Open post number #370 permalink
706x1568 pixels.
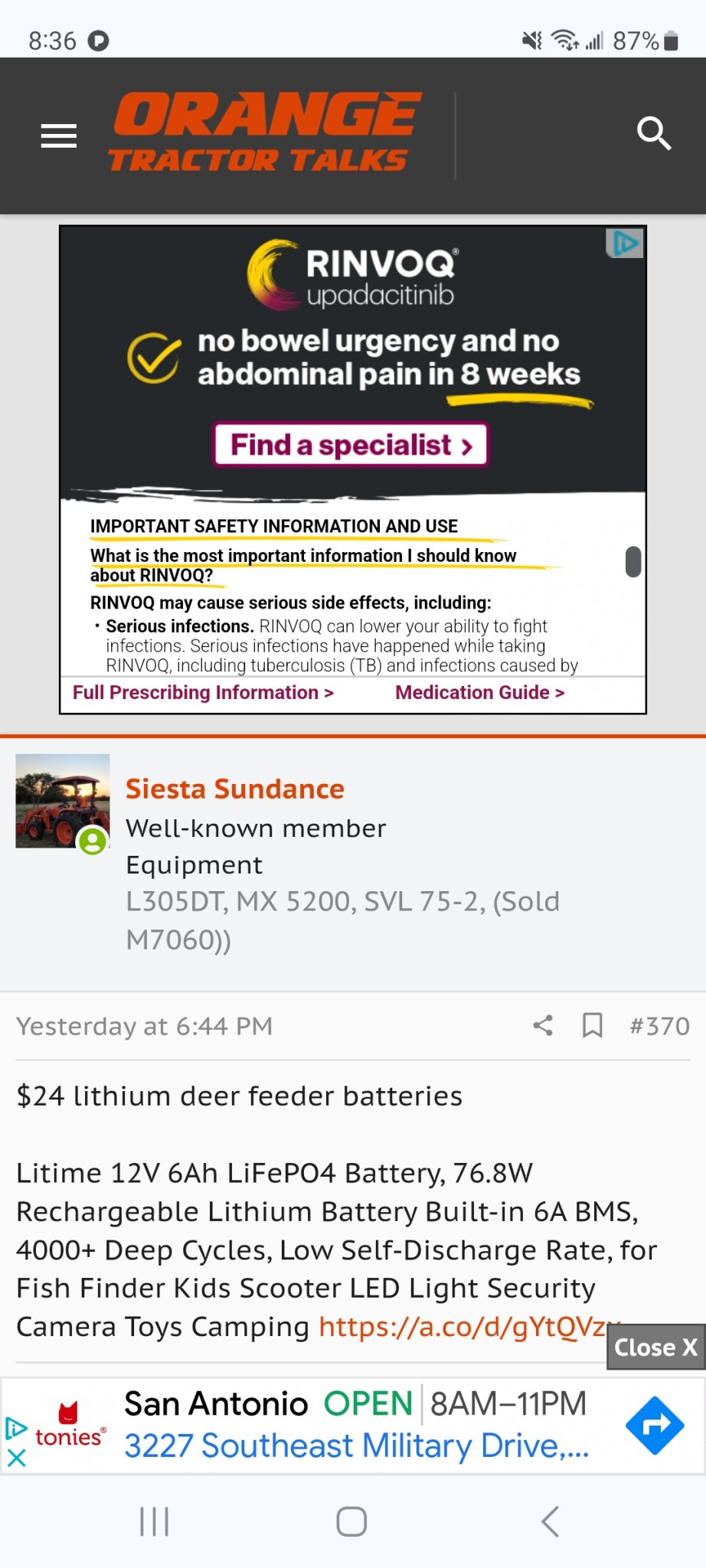pyautogui.click(x=659, y=1026)
